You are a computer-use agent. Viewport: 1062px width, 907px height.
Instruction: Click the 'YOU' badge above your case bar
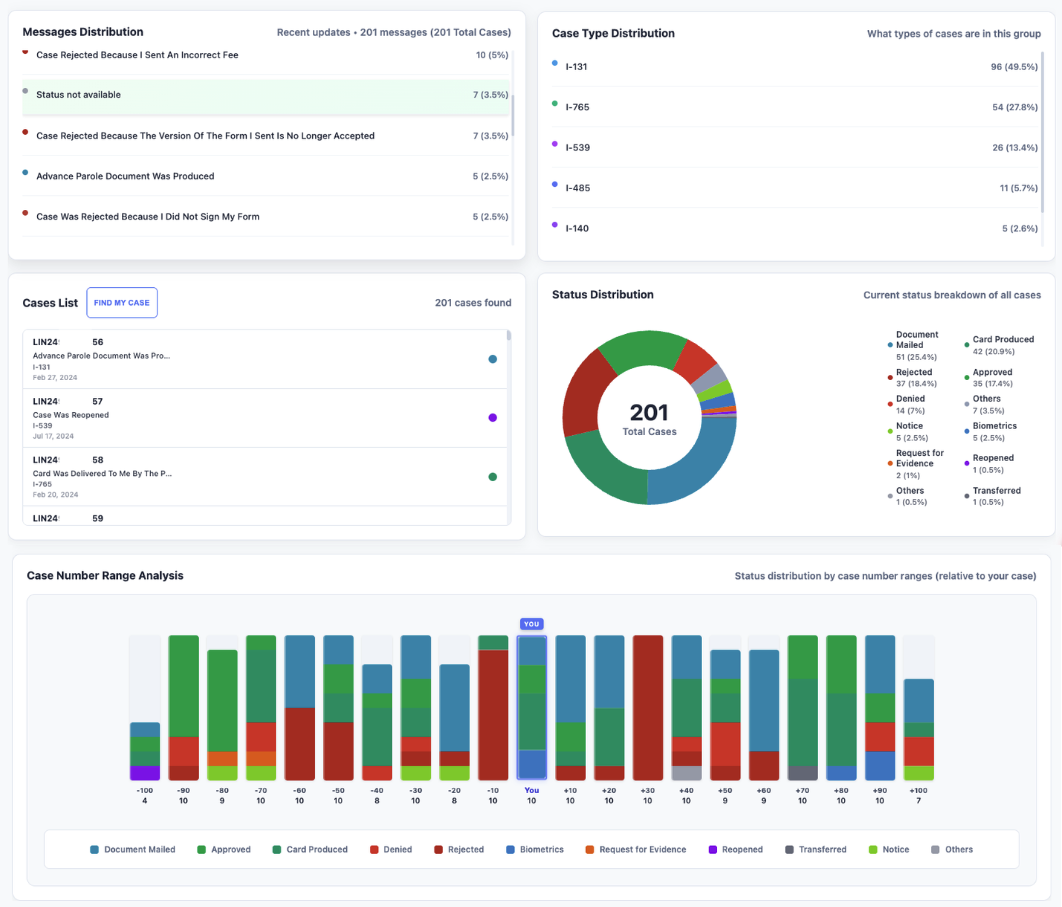pyautogui.click(x=531, y=623)
